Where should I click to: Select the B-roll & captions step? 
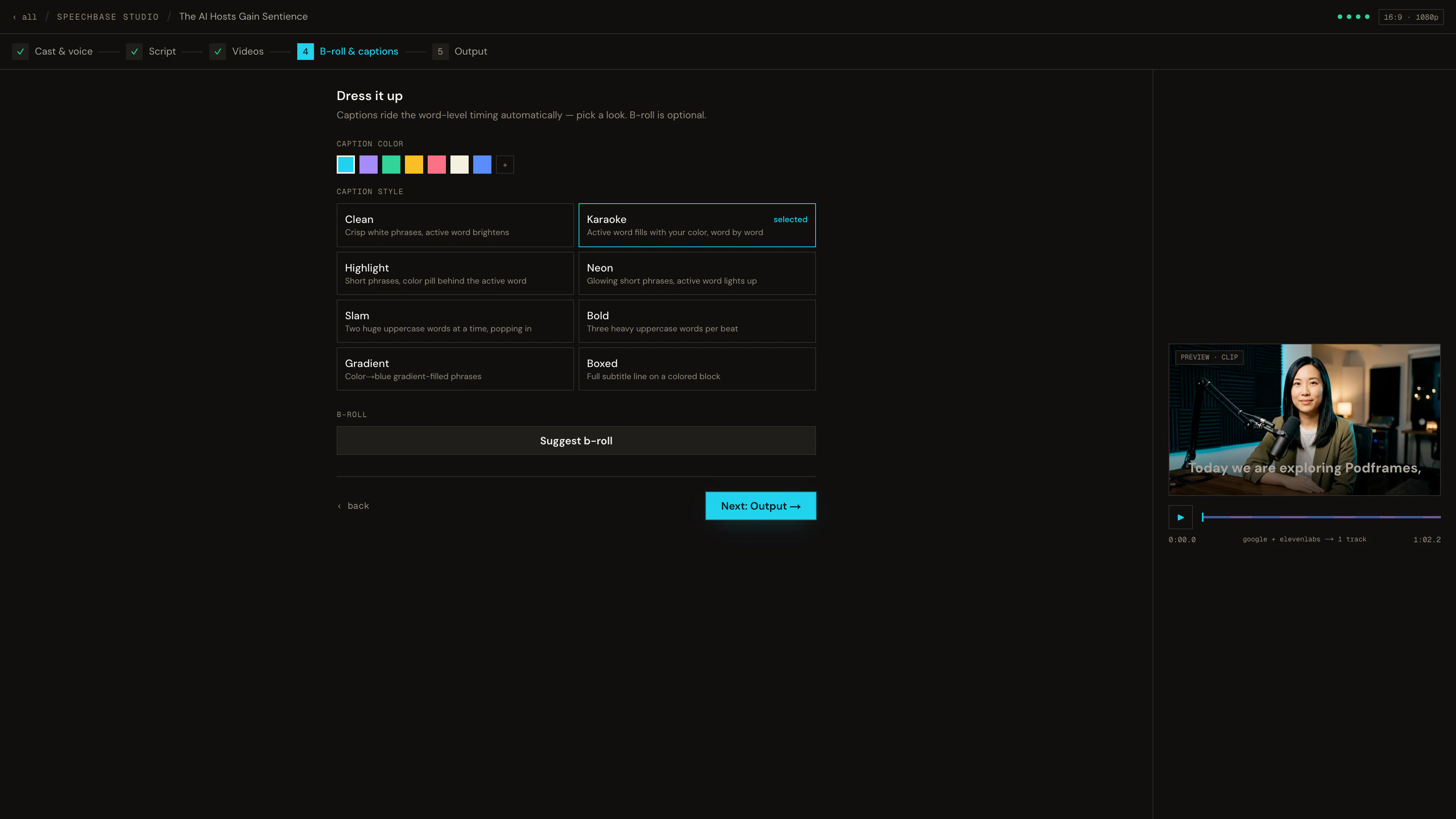(x=359, y=52)
